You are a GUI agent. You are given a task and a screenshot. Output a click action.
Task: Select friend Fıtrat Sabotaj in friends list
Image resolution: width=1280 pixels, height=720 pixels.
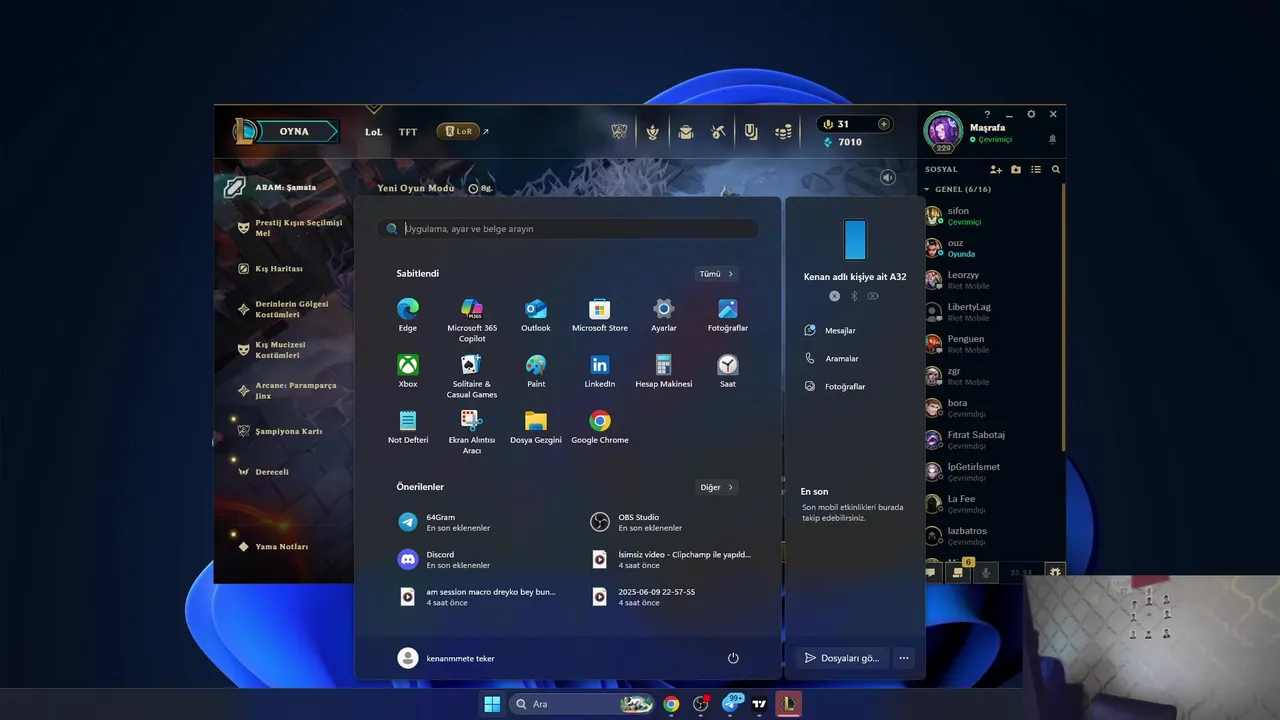tap(990, 440)
